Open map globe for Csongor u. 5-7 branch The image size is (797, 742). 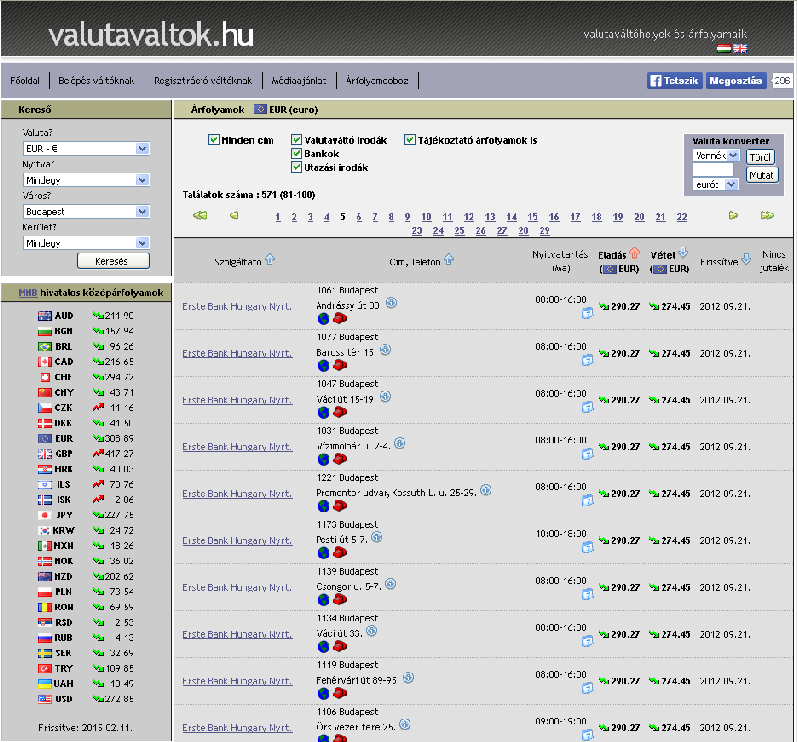click(323, 600)
